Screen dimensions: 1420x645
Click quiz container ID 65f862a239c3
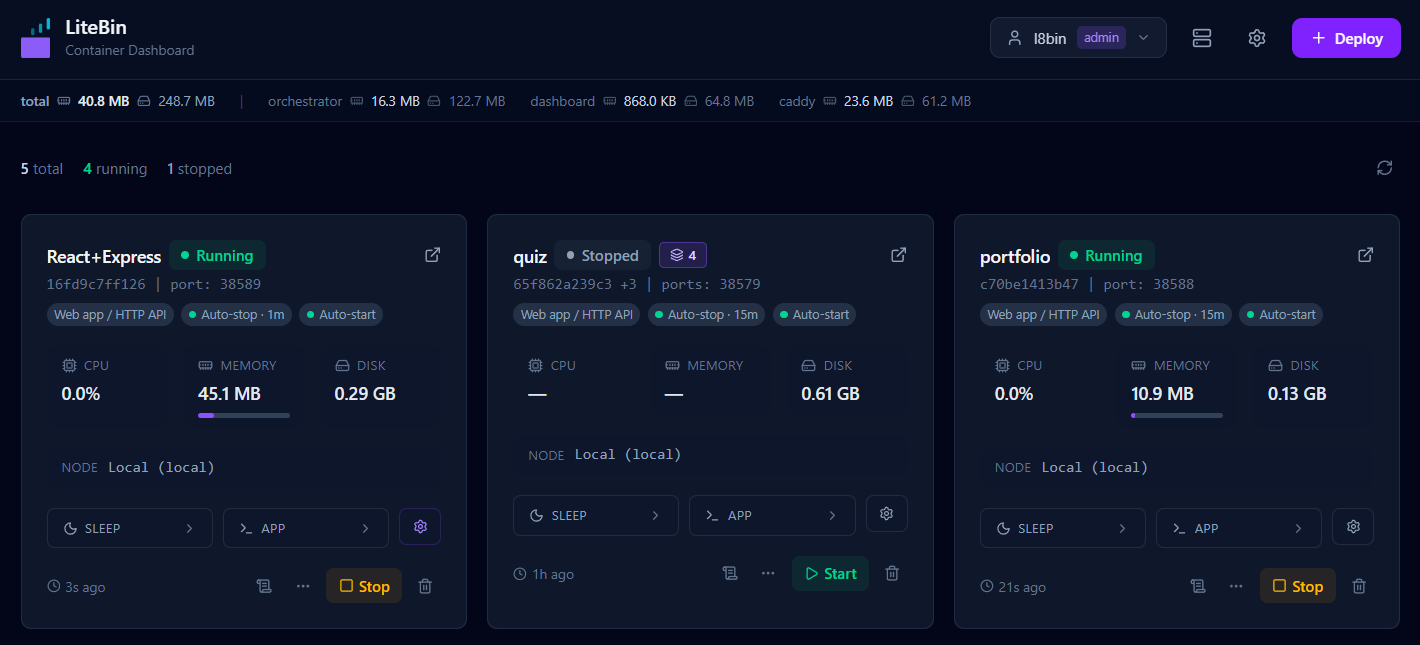[562, 284]
